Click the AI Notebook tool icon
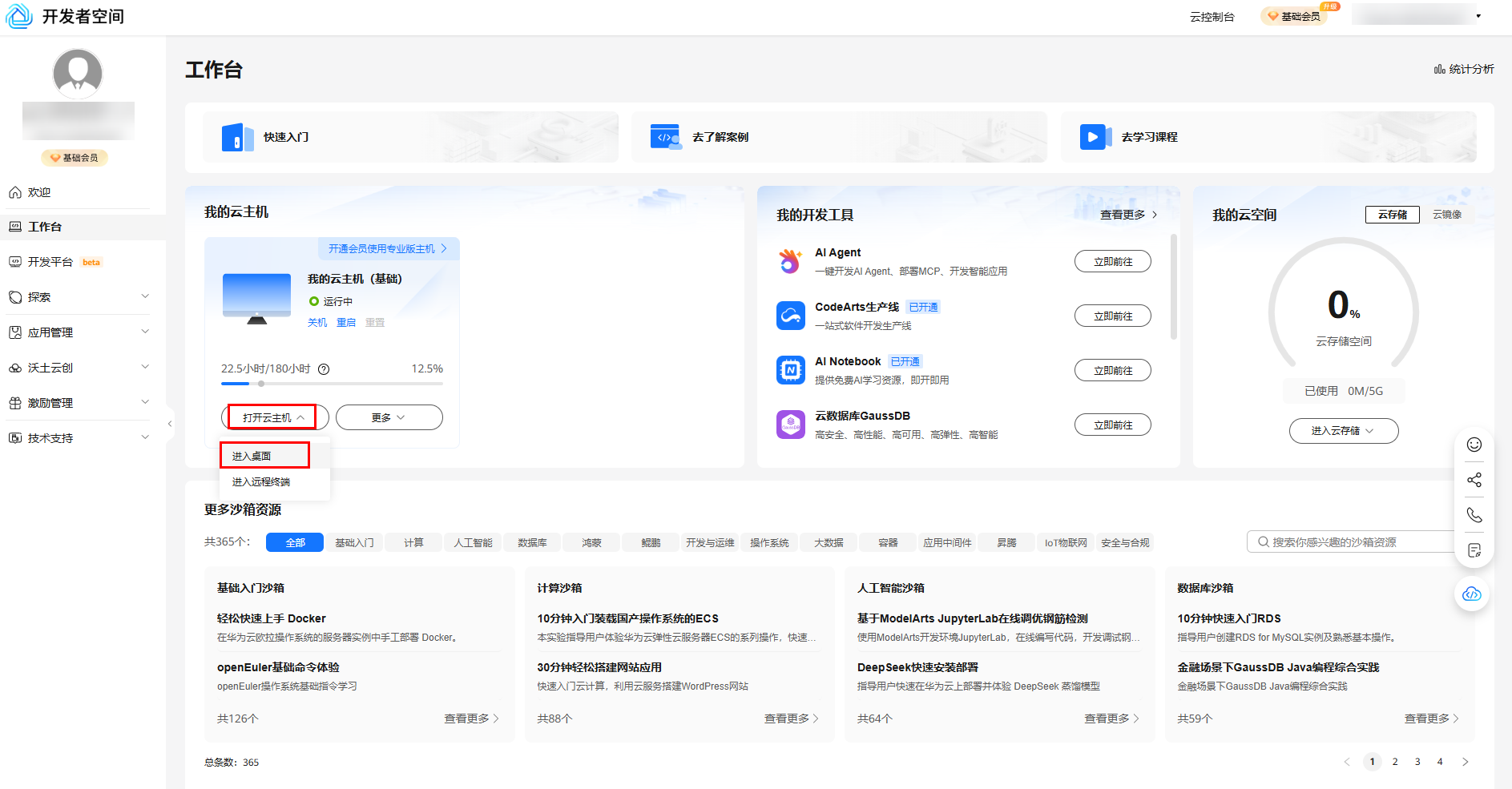The width and height of the screenshot is (1512, 789). pos(790,370)
